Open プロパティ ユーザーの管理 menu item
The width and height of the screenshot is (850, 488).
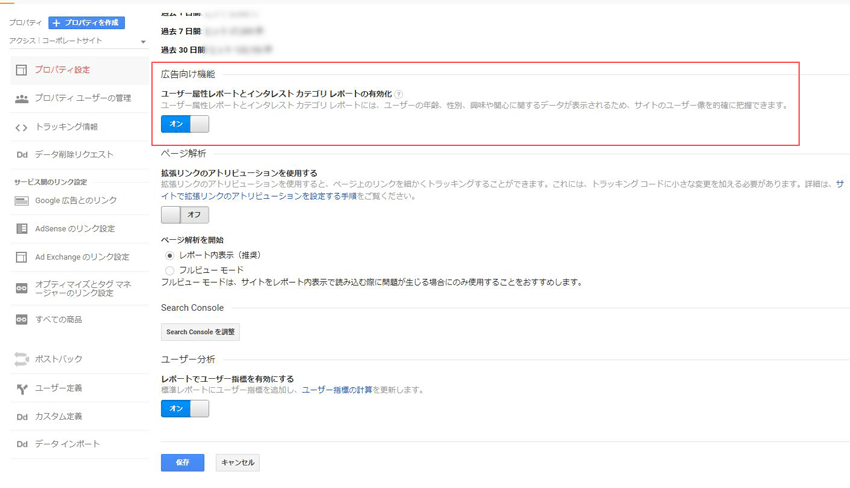click(x=79, y=98)
